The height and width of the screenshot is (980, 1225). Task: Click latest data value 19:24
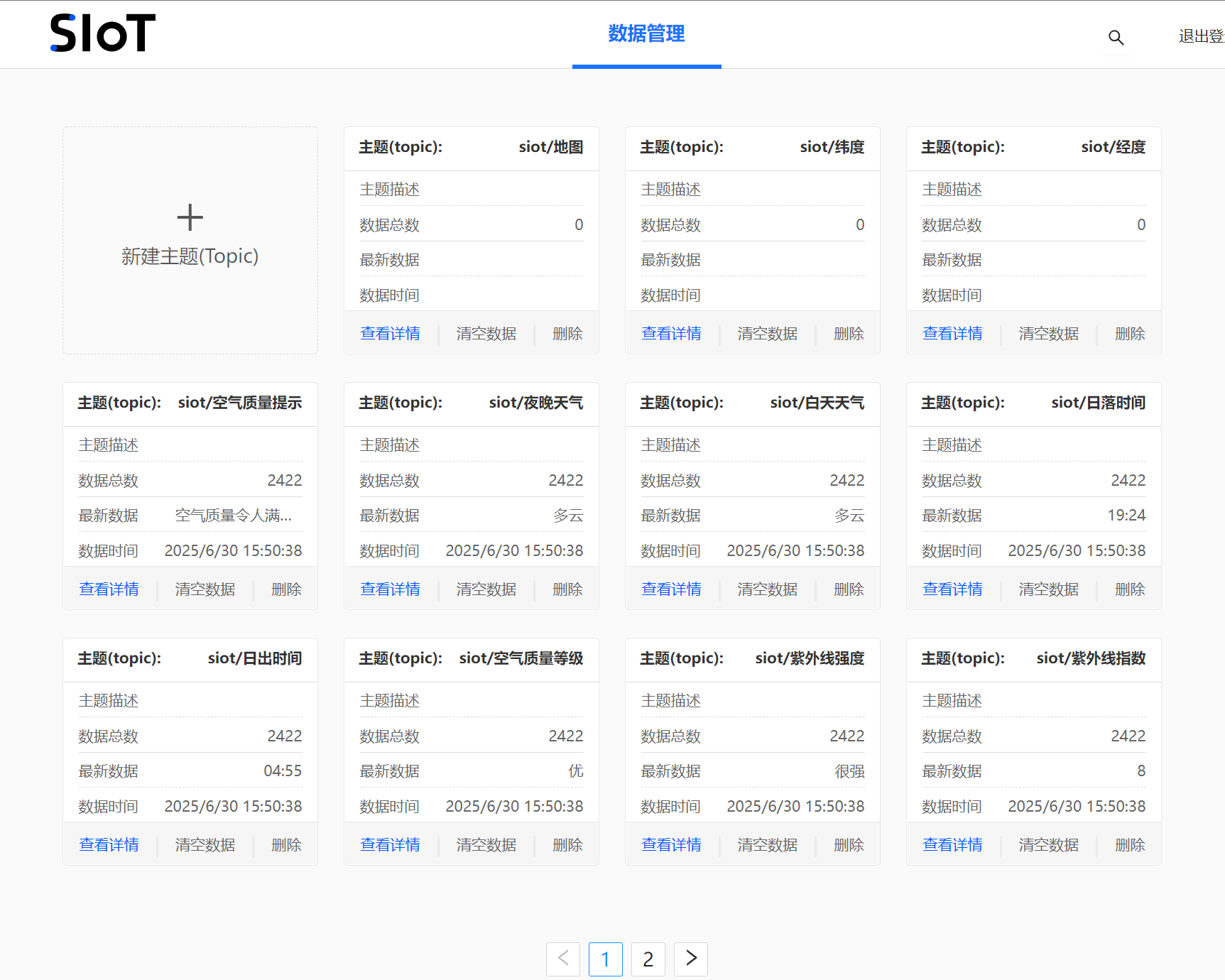1126,515
